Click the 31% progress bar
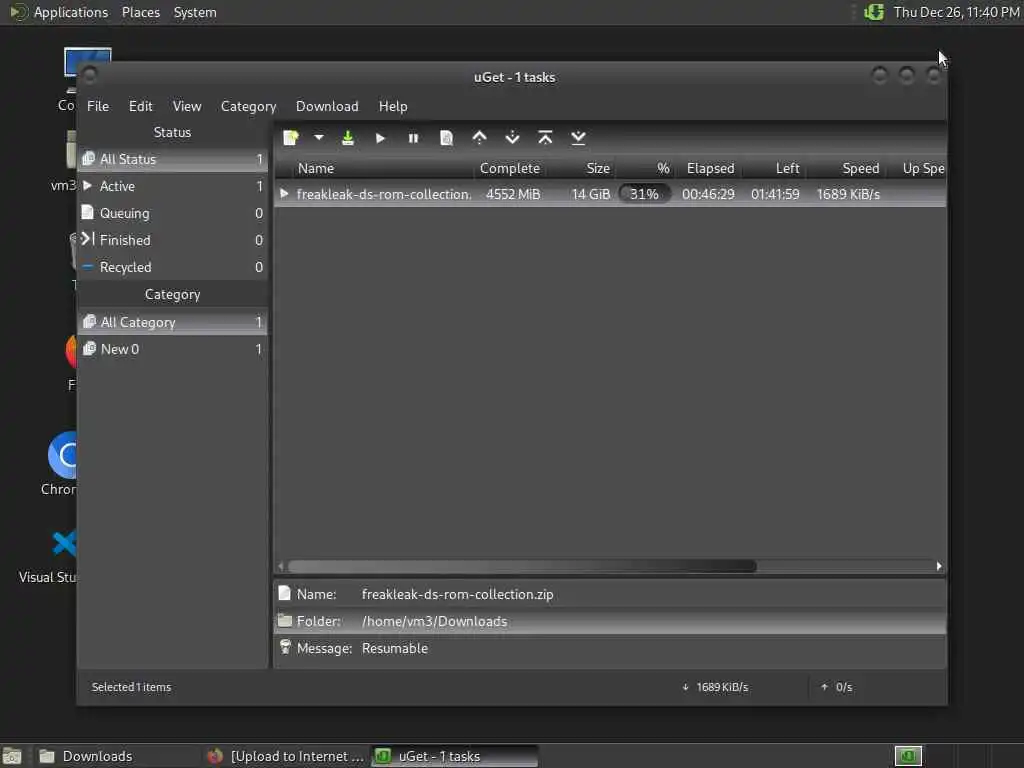 [x=645, y=194]
